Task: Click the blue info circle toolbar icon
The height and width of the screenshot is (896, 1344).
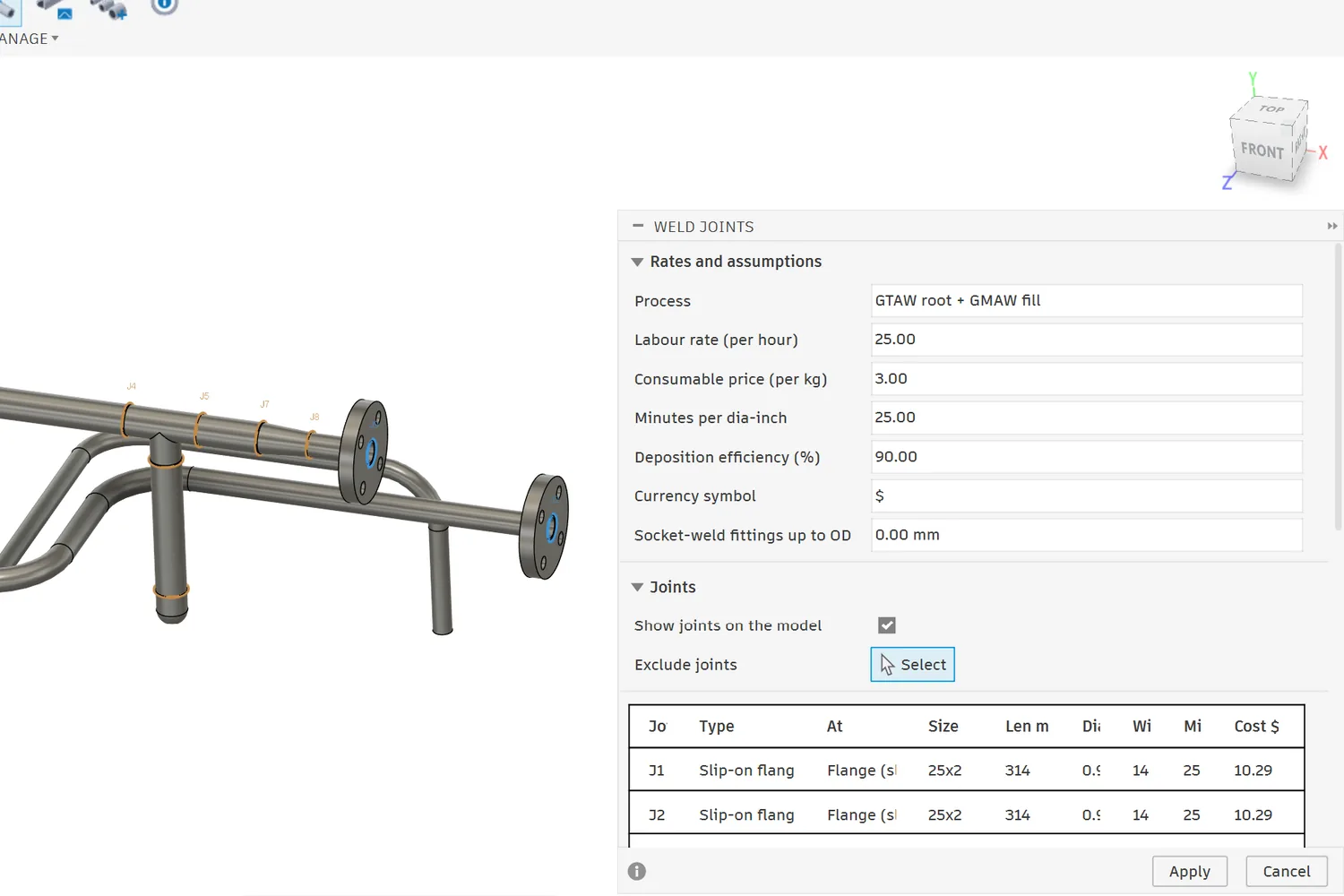Action: pos(164,6)
